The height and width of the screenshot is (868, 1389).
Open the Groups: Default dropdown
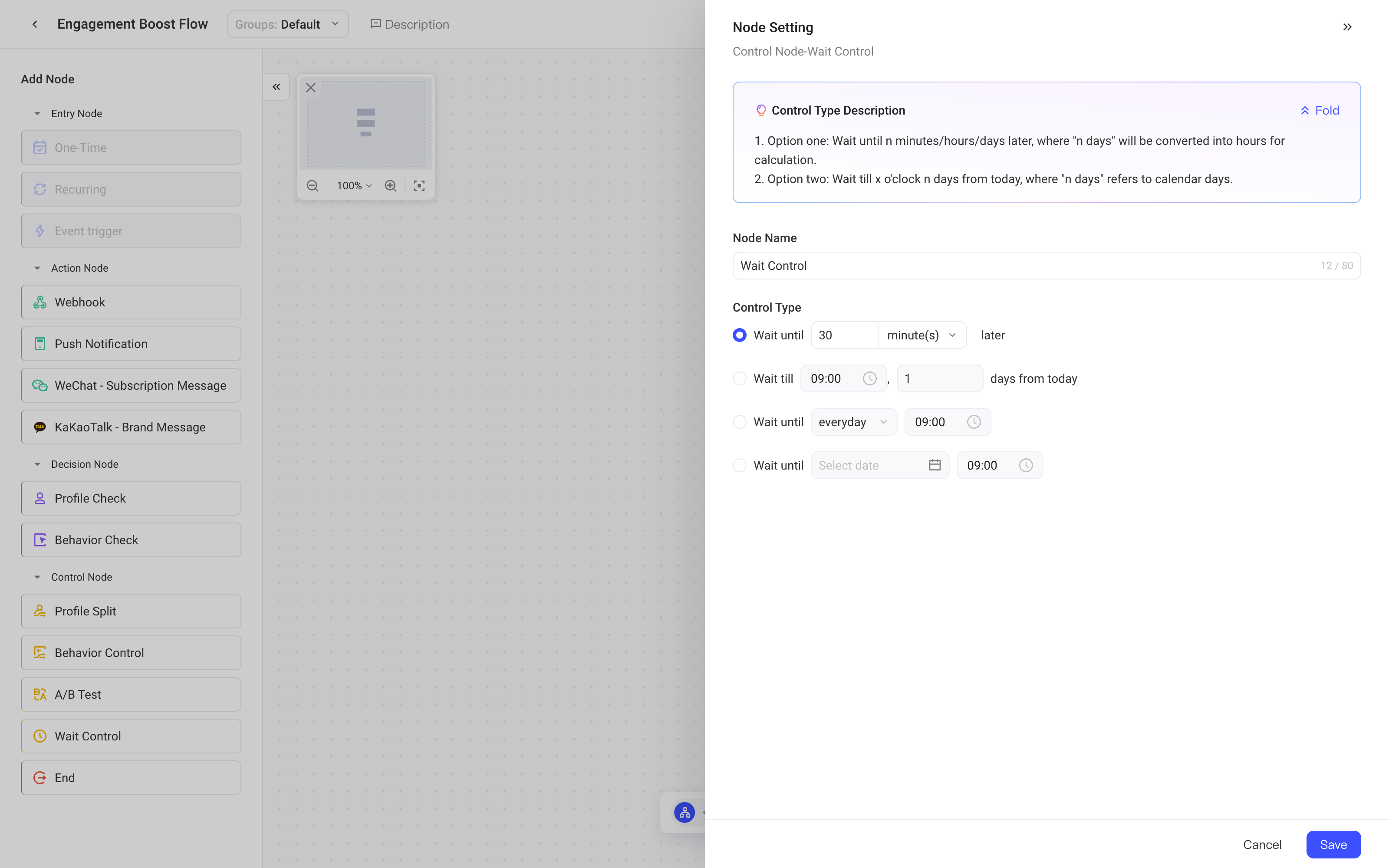click(287, 24)
